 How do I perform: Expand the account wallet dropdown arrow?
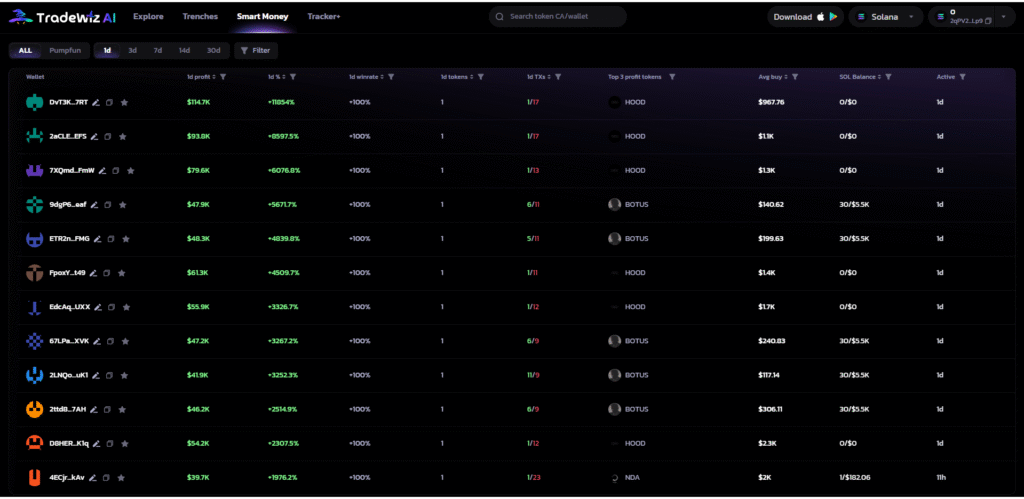tap(1003, 16)
